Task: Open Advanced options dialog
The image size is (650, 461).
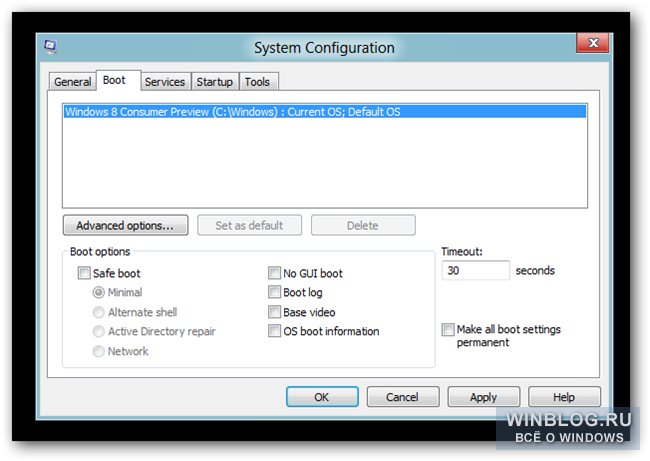Action: click(x=125, y=226)
